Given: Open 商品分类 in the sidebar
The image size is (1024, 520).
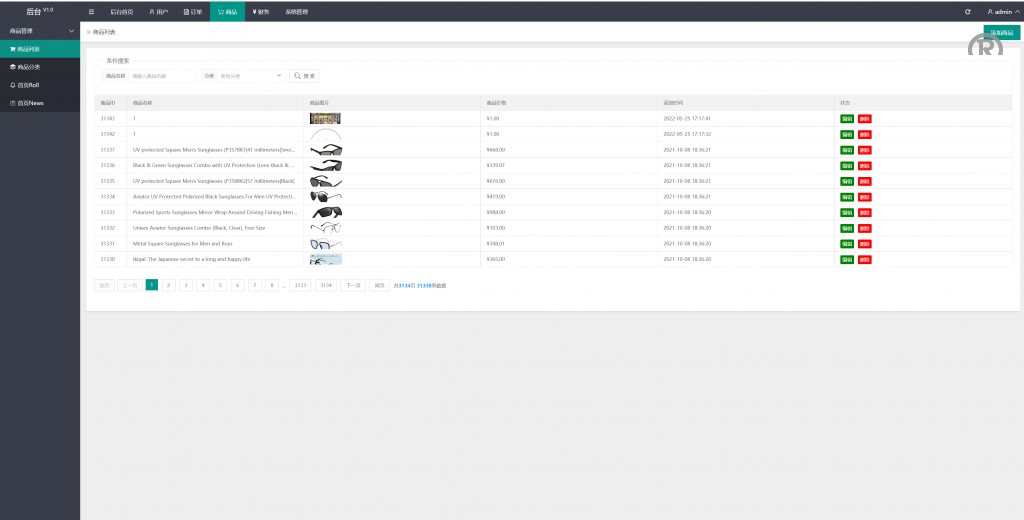Looking at the screenshot, I should point(40,67).
